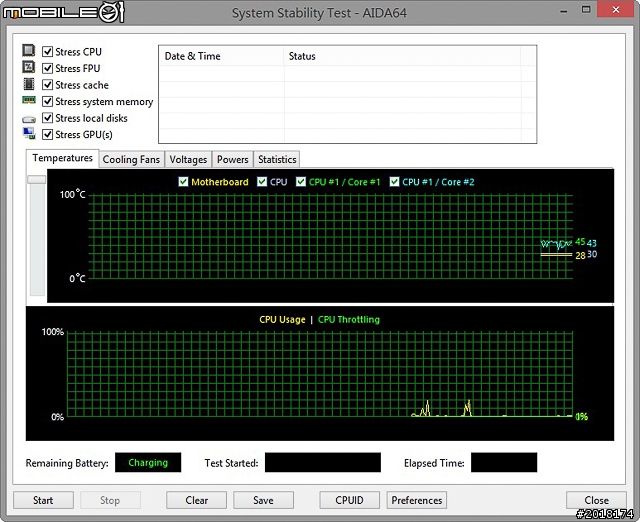Viewport: 640px width, 522px height.
Task: Toggle CPU #1 / Core #2 checkbox
Action: tap(394, 182)
